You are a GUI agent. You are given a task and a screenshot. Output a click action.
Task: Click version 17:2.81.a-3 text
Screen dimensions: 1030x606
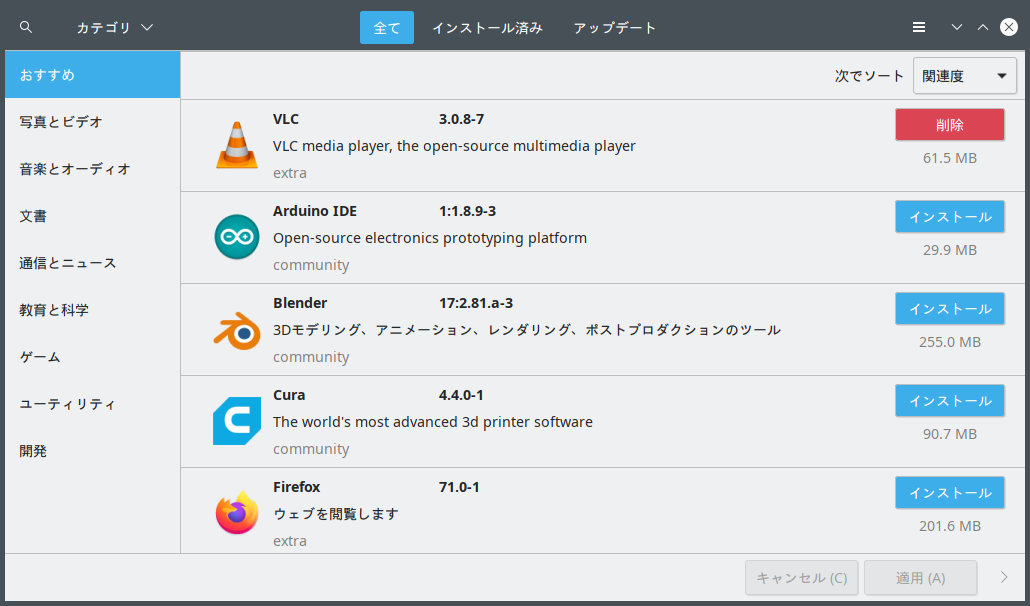[476, 303]
